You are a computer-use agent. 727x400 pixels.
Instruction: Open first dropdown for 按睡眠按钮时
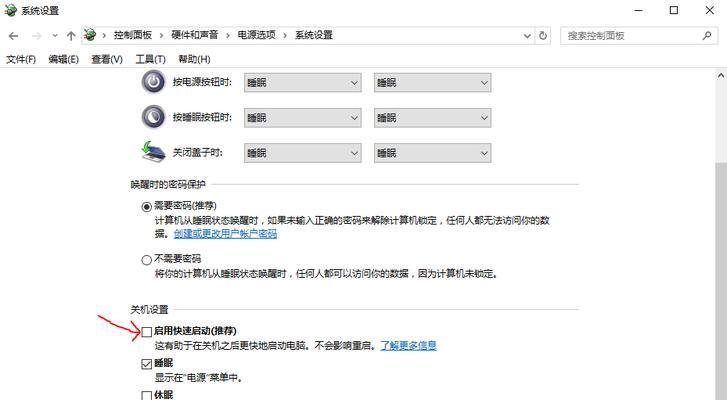(303, 118)
